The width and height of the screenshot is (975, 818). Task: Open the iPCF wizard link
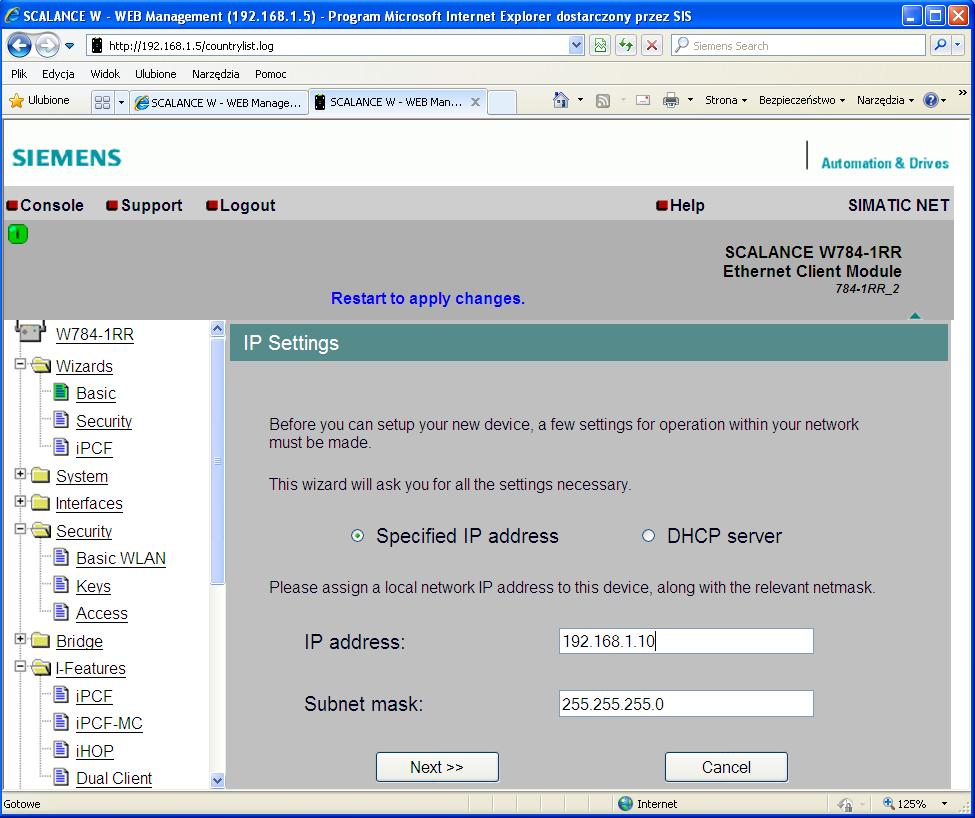(94, 448)
